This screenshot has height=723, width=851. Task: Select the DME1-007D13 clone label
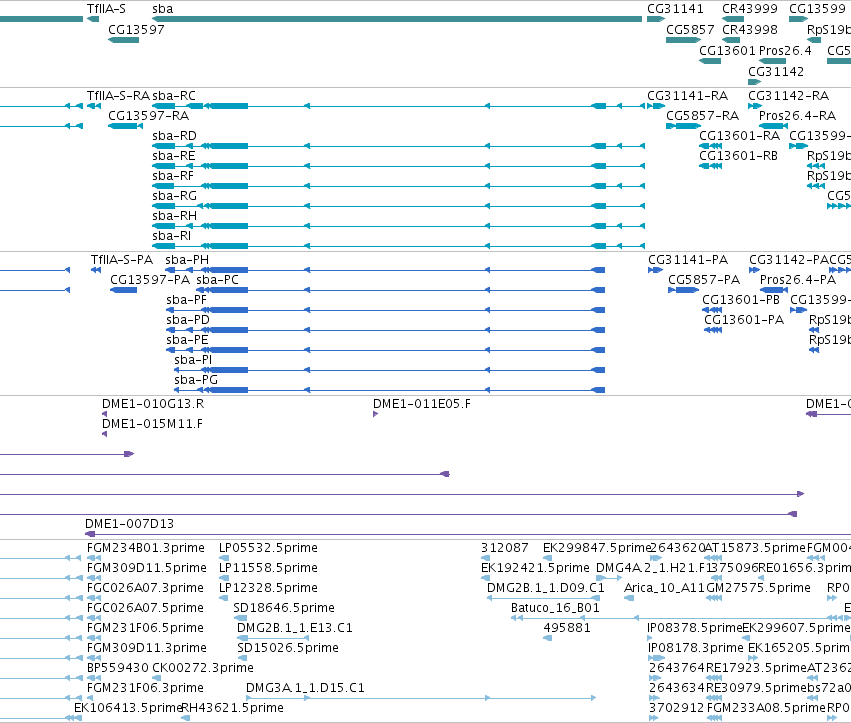129,524
